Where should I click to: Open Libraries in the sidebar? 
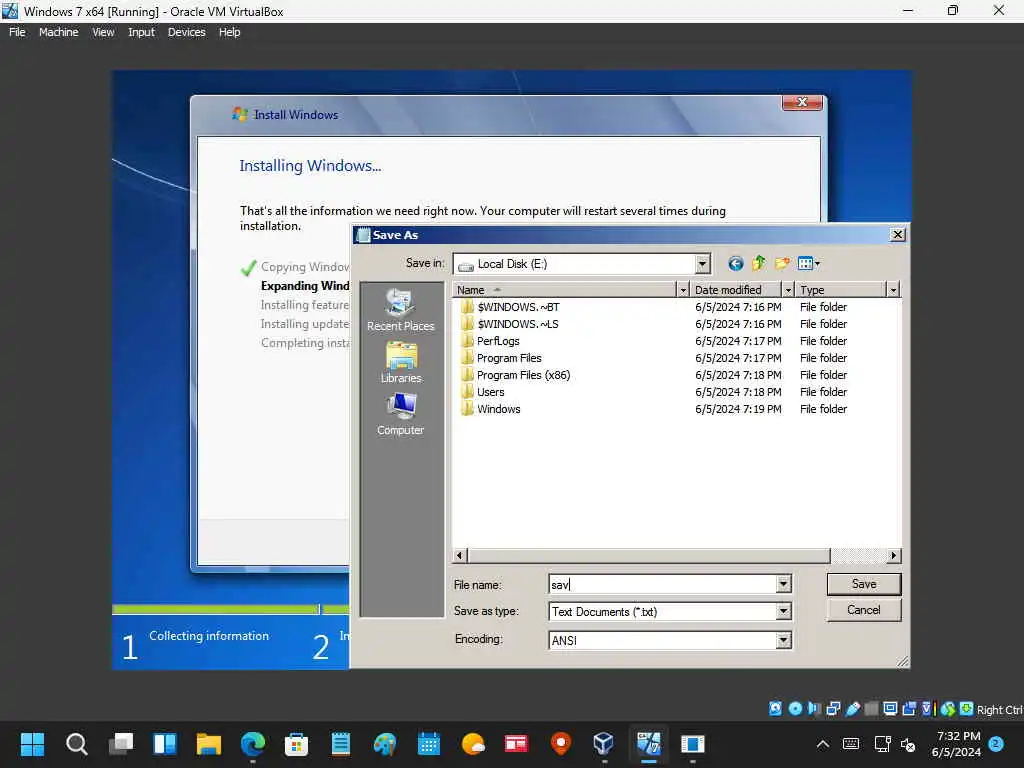coord(401,363)
